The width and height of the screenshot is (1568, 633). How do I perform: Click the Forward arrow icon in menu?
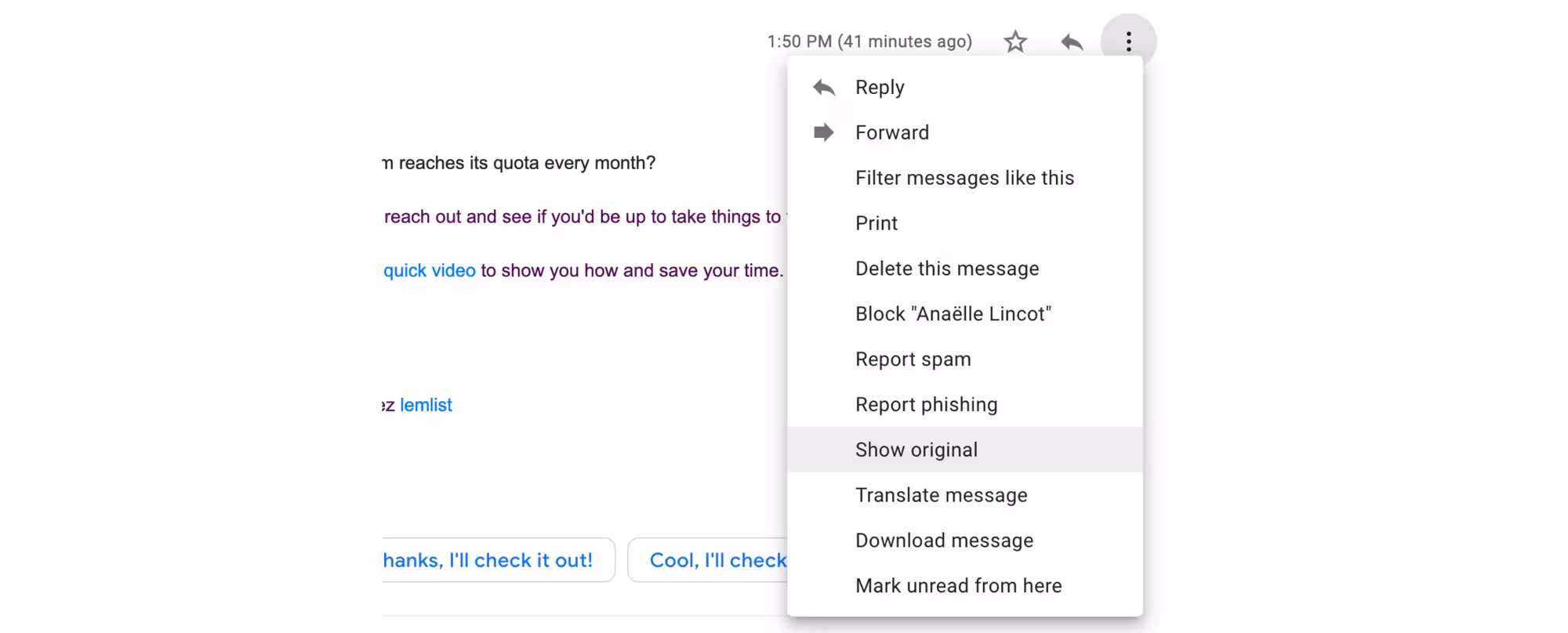coord(823,132)
